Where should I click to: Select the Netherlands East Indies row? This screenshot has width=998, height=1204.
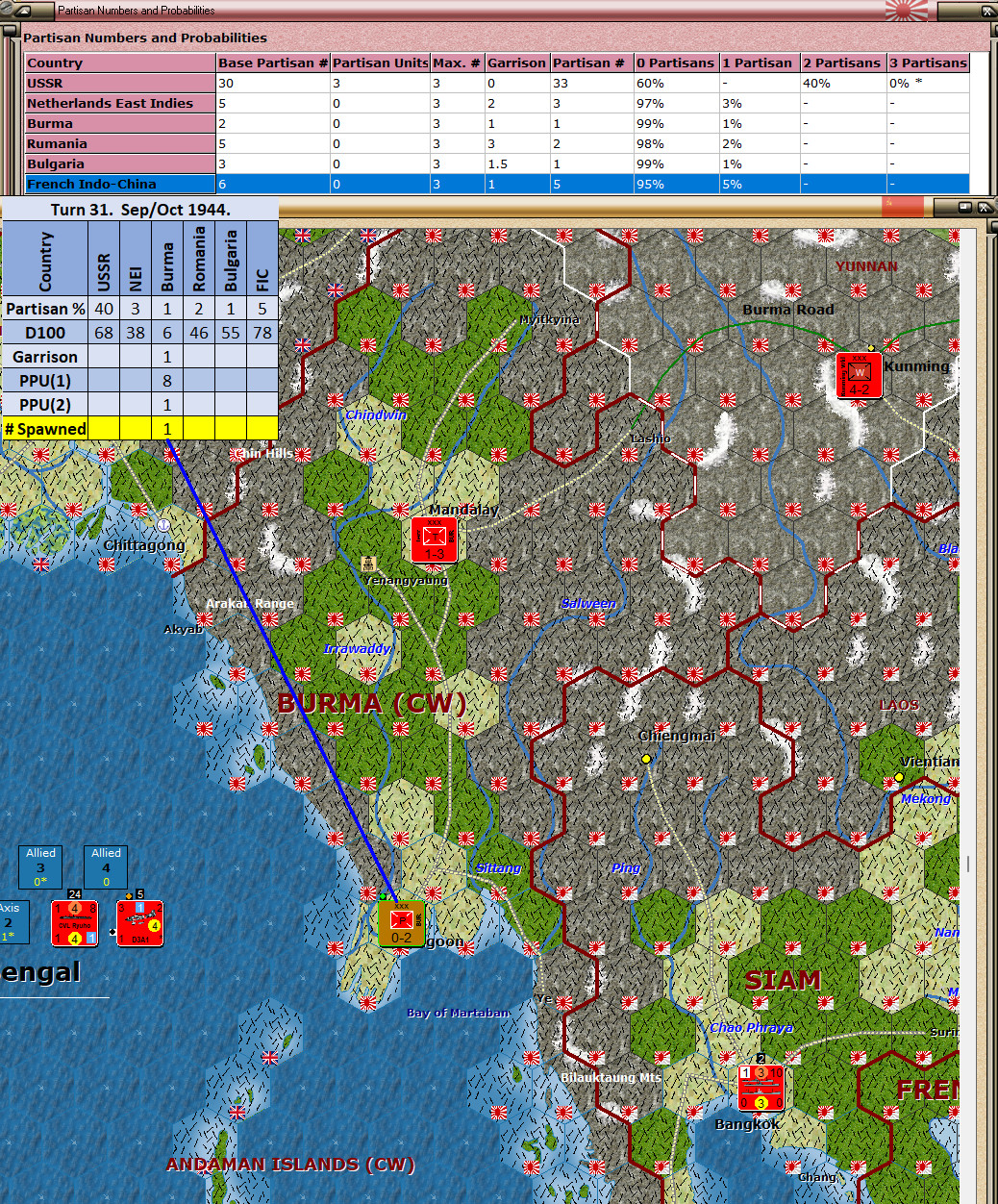[x=497, y=103]
